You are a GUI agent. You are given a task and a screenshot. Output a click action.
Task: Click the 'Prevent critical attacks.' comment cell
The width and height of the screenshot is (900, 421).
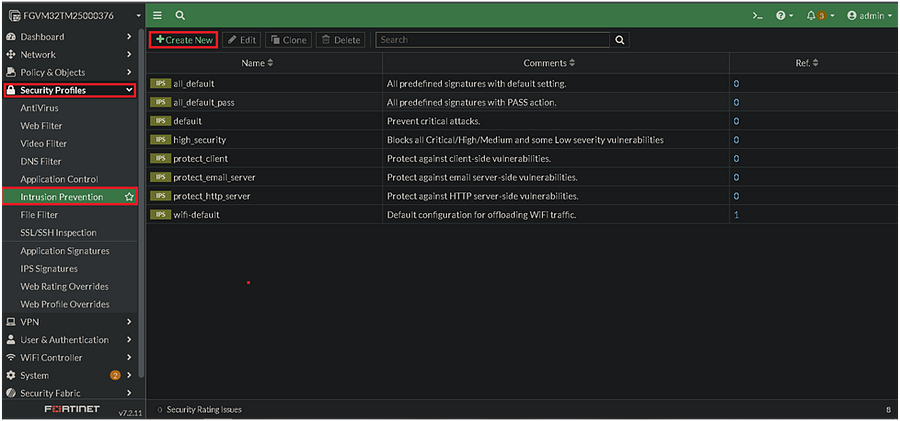click(x=556, y=121)
